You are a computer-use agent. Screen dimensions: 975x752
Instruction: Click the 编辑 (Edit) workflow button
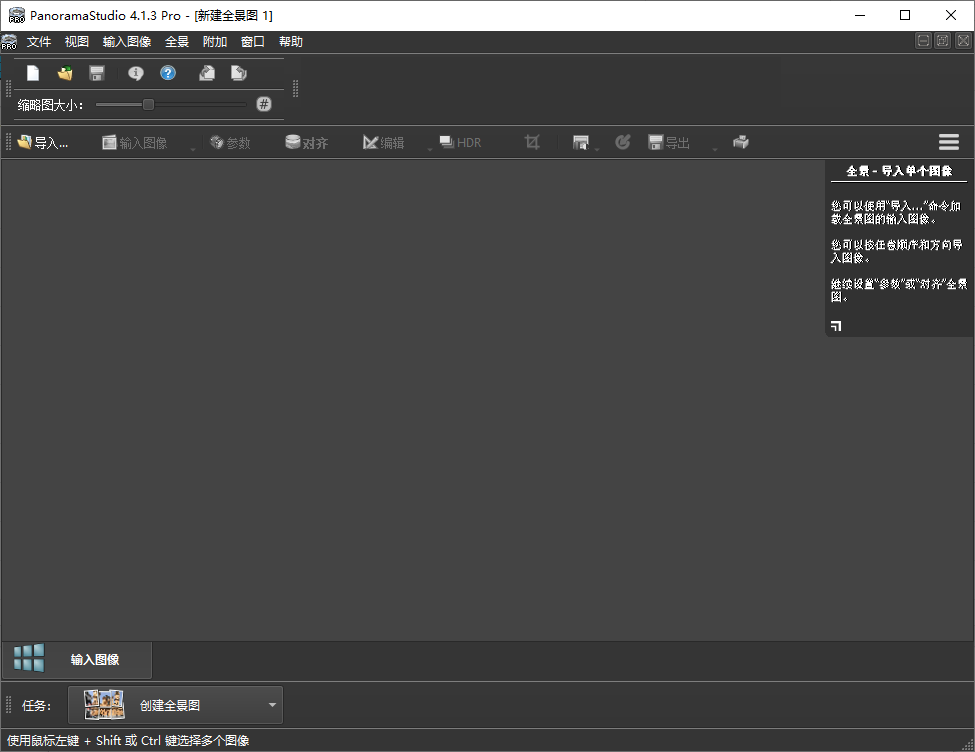coord(382,142)
